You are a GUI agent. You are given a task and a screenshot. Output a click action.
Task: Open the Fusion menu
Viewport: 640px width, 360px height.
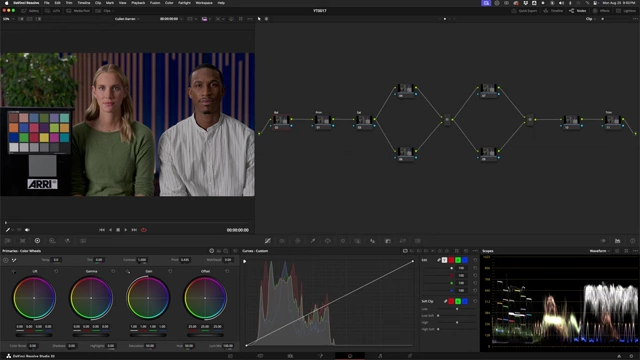tap(155, 3)
